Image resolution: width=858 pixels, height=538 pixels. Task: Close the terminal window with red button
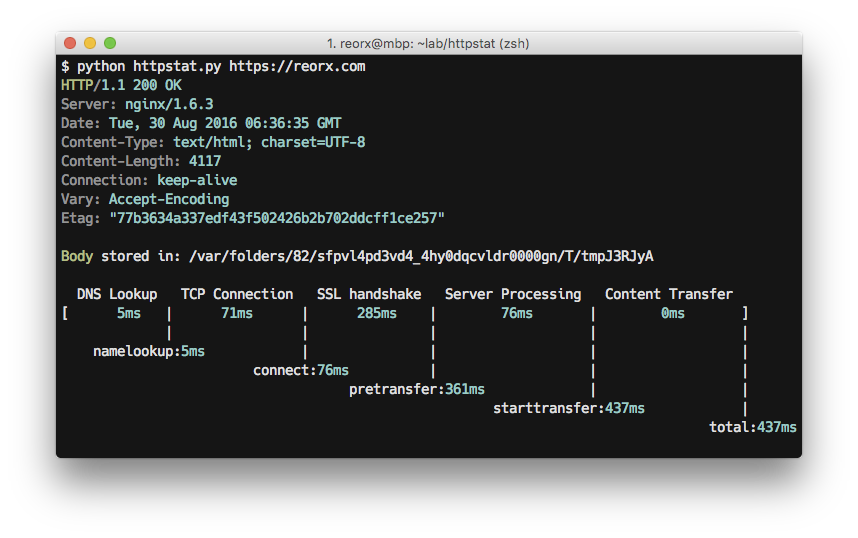click(x=70, y=43)
